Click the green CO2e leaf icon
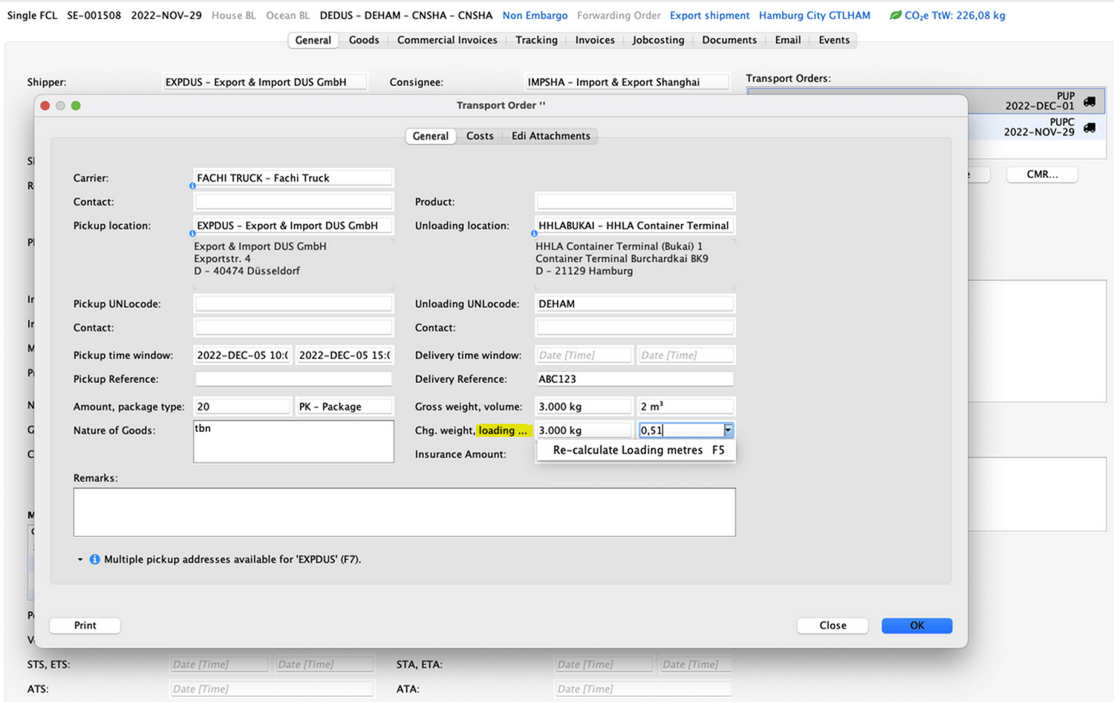The height and width of the screenshot is (702, 1114). point(895,15)
